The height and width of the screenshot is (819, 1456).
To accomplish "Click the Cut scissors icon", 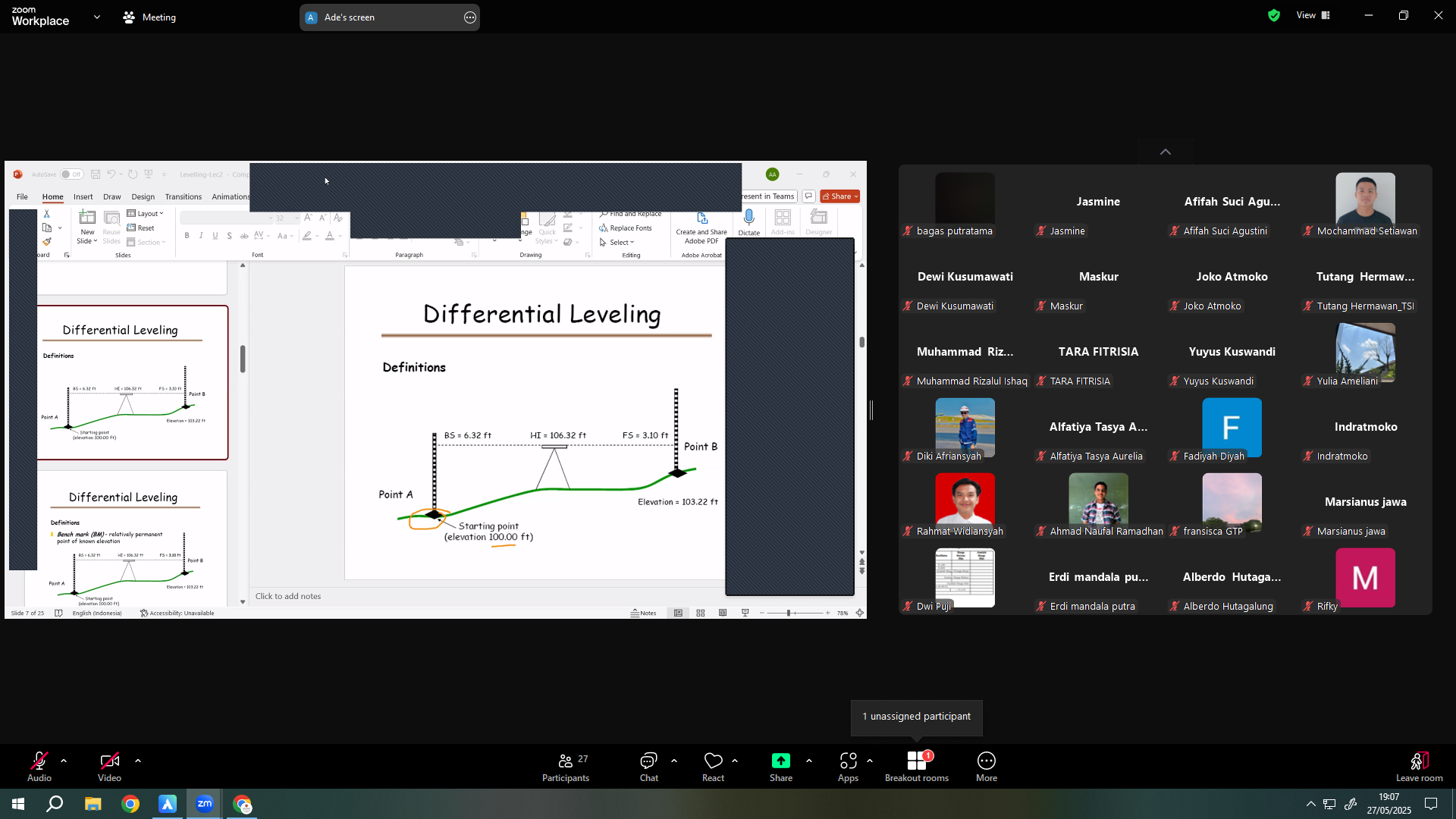I will (x=47, y=214).
